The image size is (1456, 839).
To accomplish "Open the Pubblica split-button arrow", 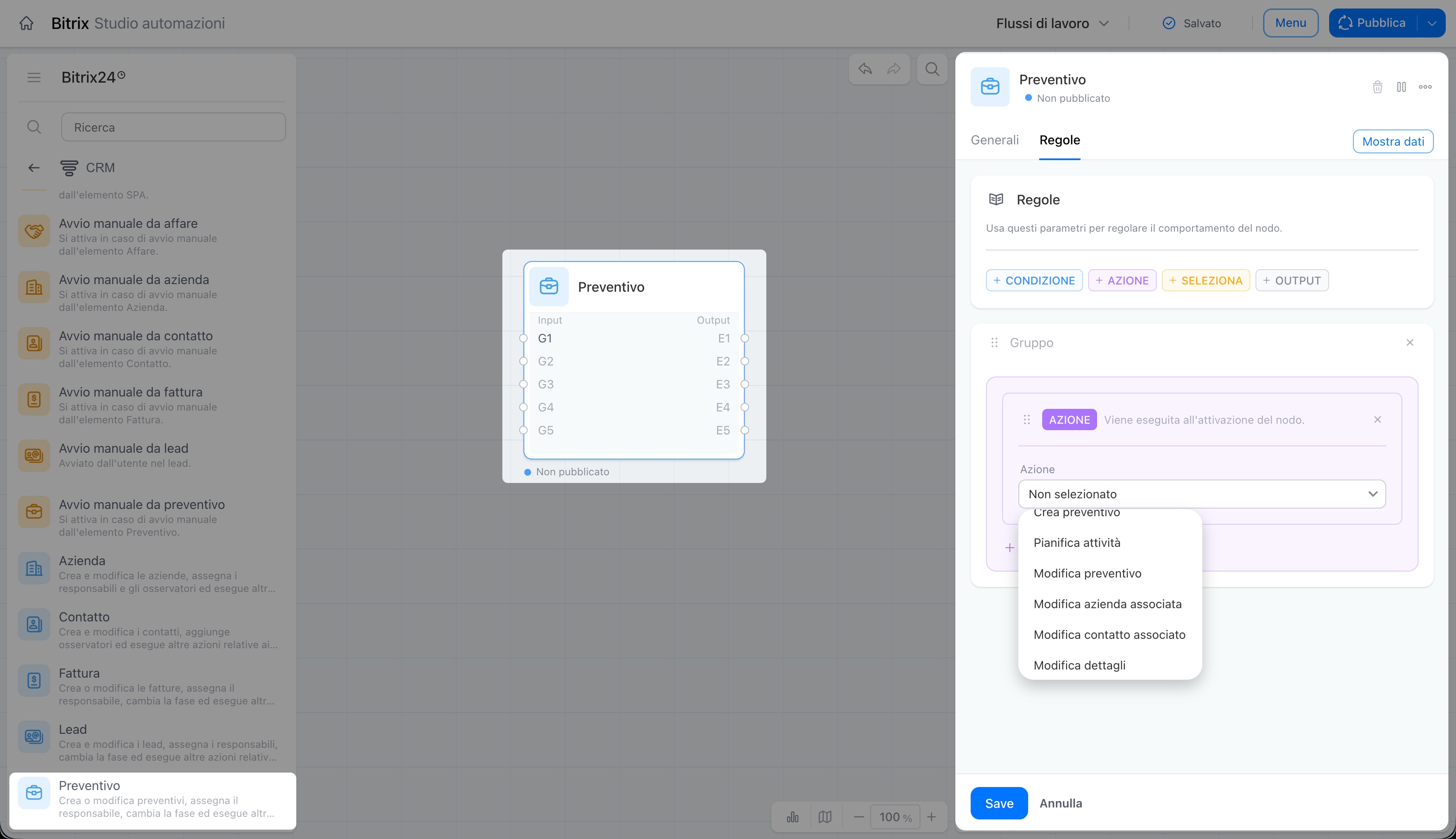I will click(1432, 23).
